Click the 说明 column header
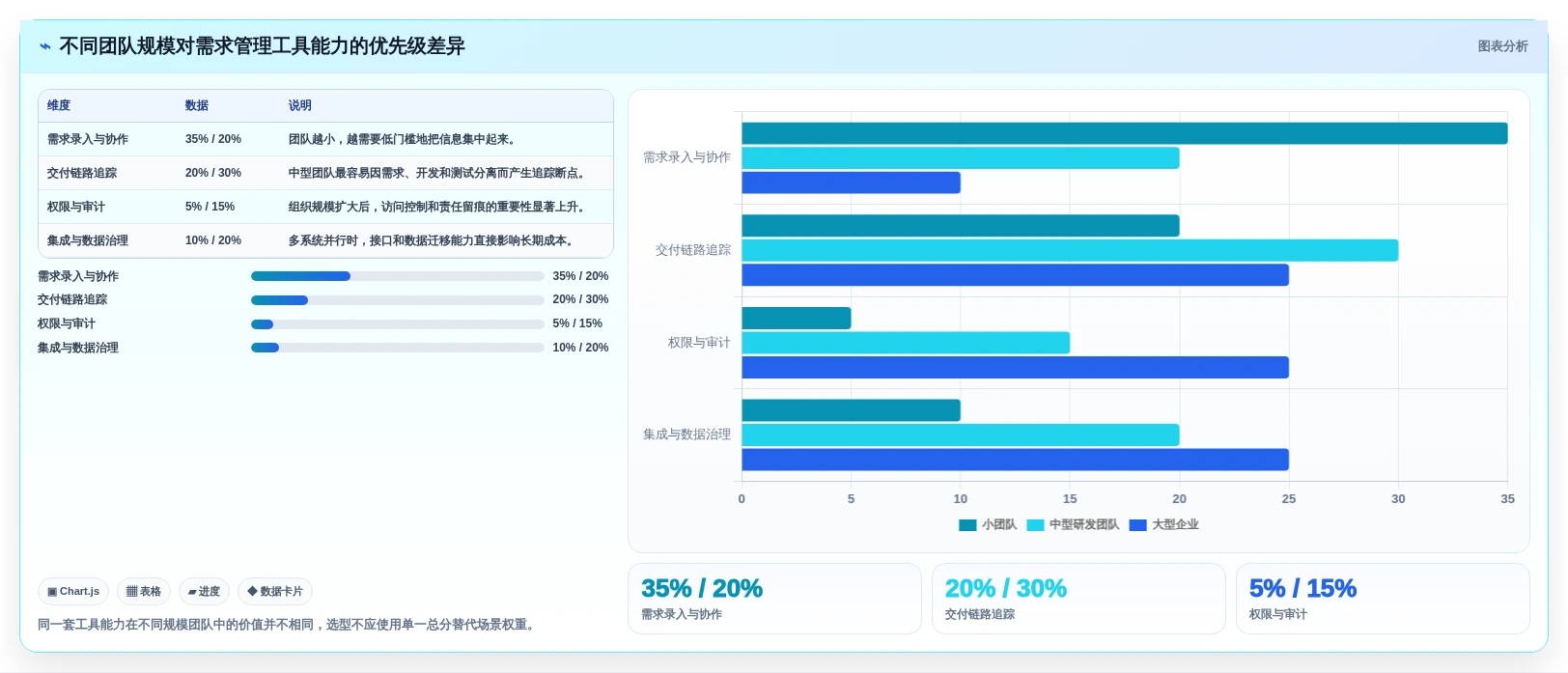The image size is (1568, 673). [x=300, y=105]
